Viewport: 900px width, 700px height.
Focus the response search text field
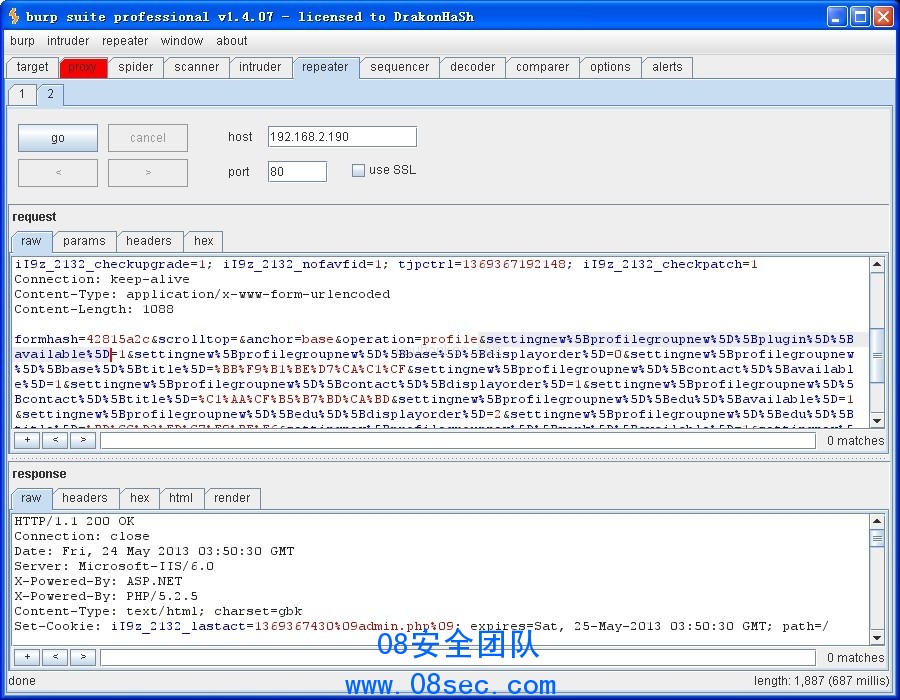(458, 658)
